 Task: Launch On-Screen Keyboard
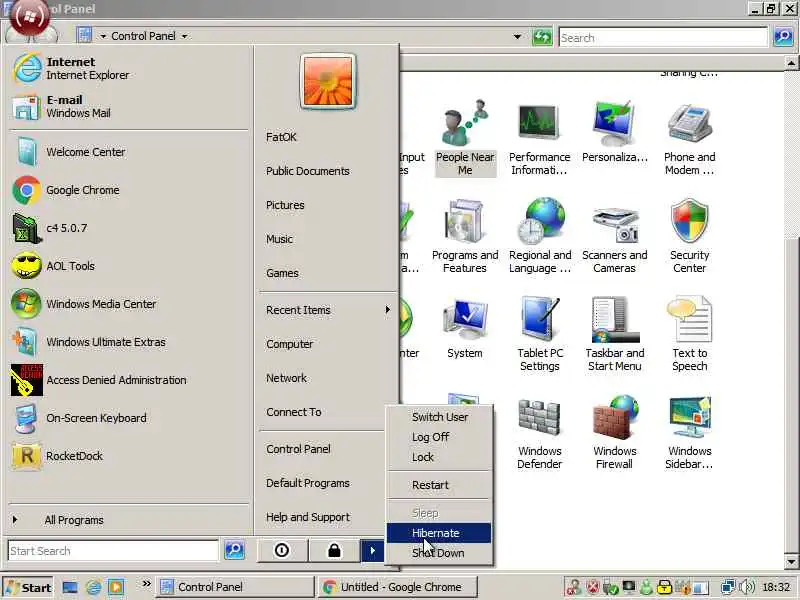click(128, 418)
